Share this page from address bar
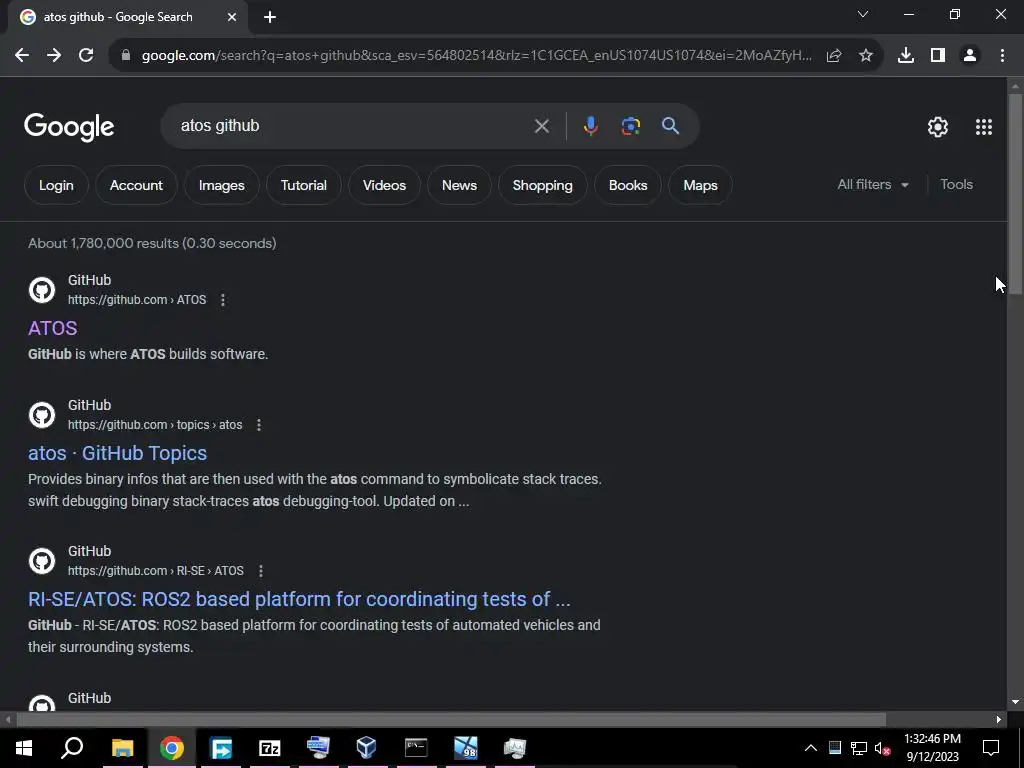 834,56
